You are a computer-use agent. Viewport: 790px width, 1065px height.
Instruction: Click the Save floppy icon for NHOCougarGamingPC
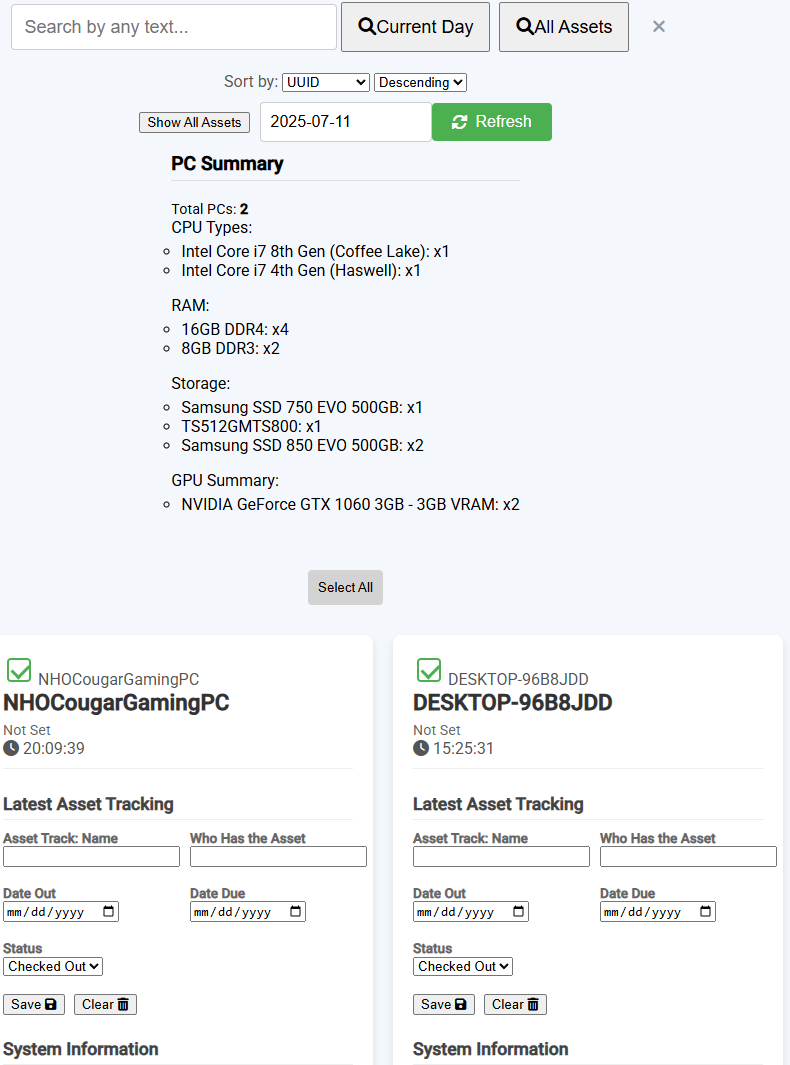(48, 1004)
